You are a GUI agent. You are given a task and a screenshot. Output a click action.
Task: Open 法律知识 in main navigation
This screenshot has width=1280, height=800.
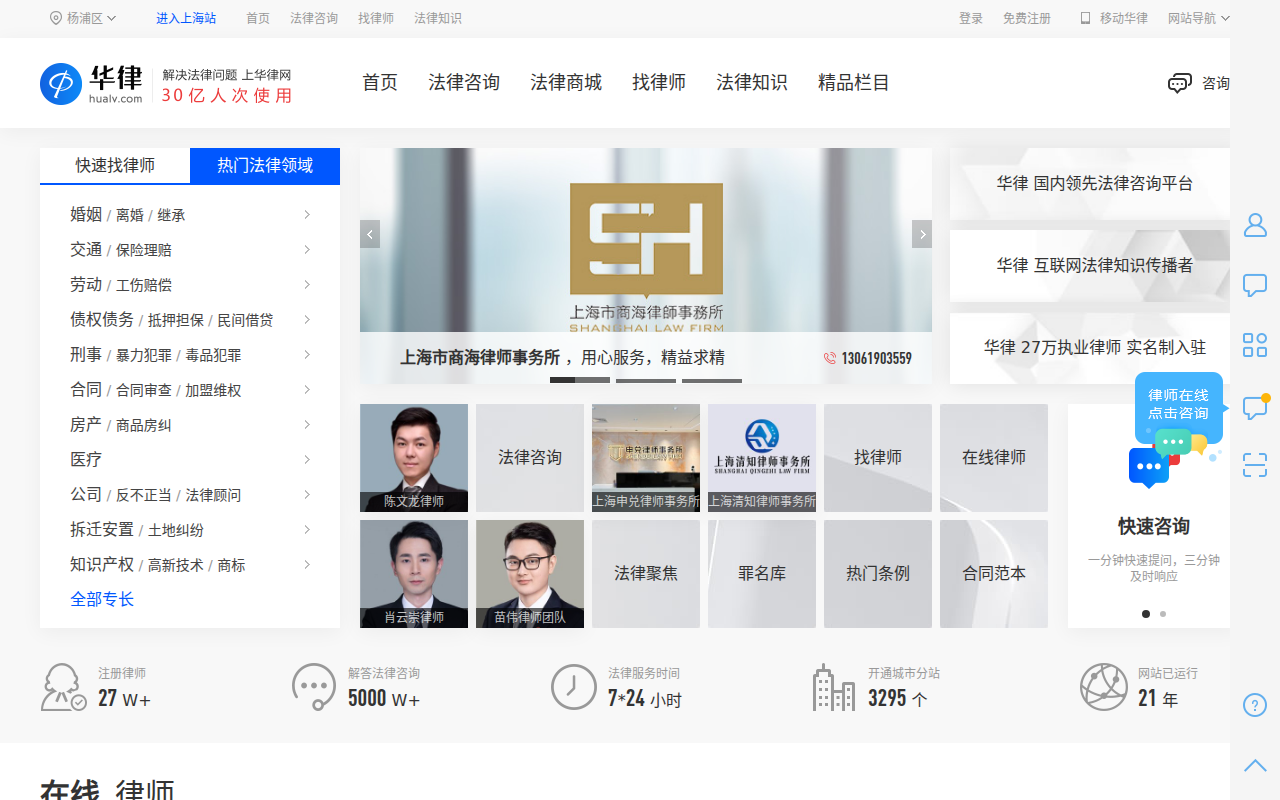[x=752, y=83]
